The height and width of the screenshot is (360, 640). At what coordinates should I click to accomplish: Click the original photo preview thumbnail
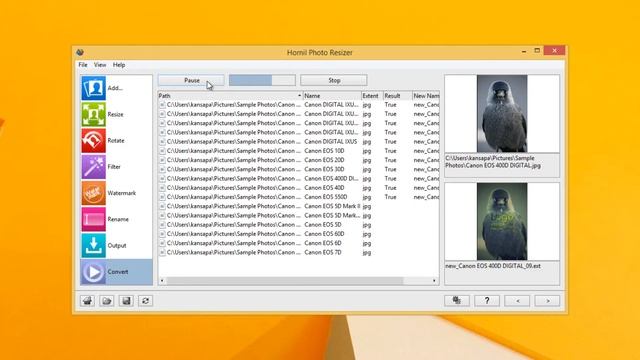(x=502, y=113)
